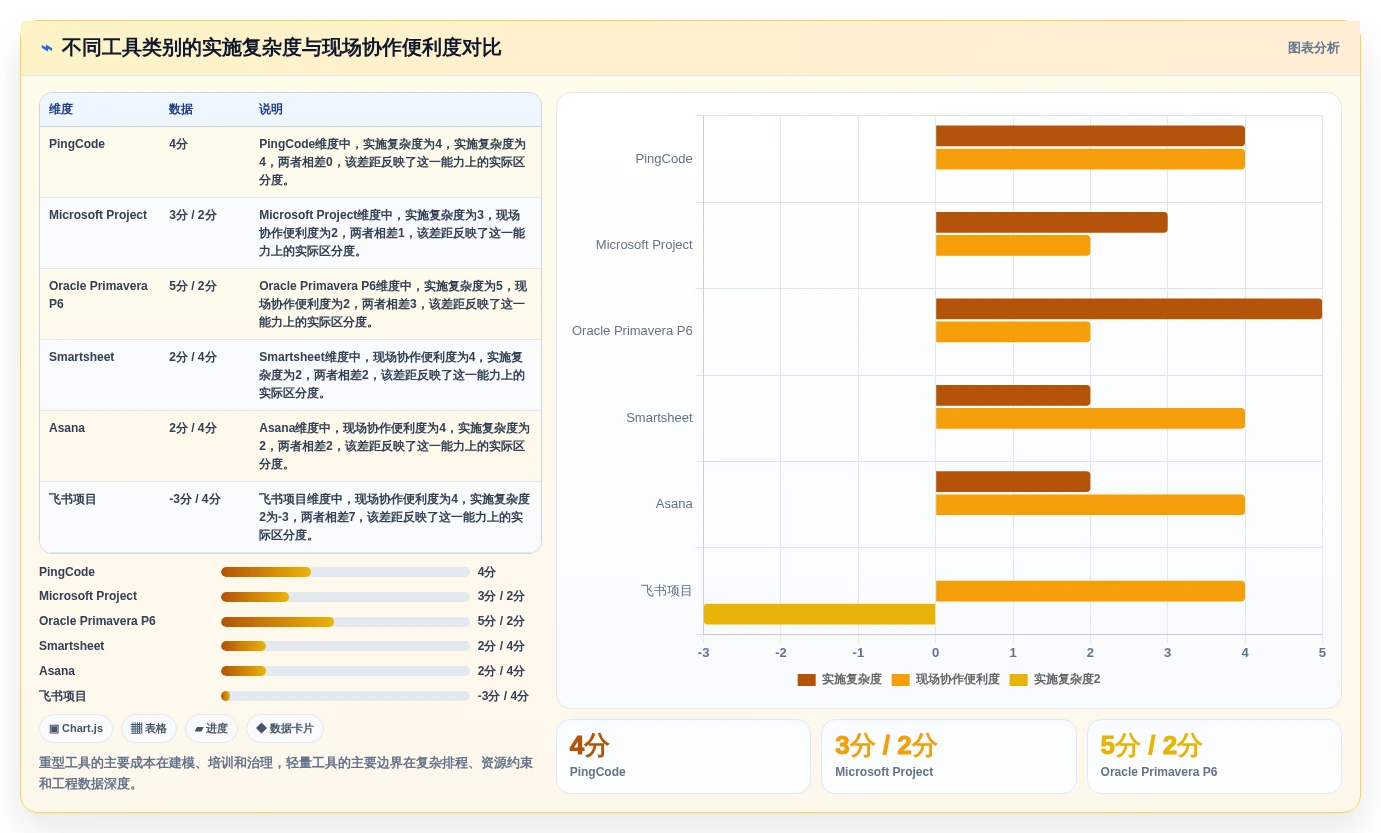Click the blue icon beside the chart title

coord(47,48)
